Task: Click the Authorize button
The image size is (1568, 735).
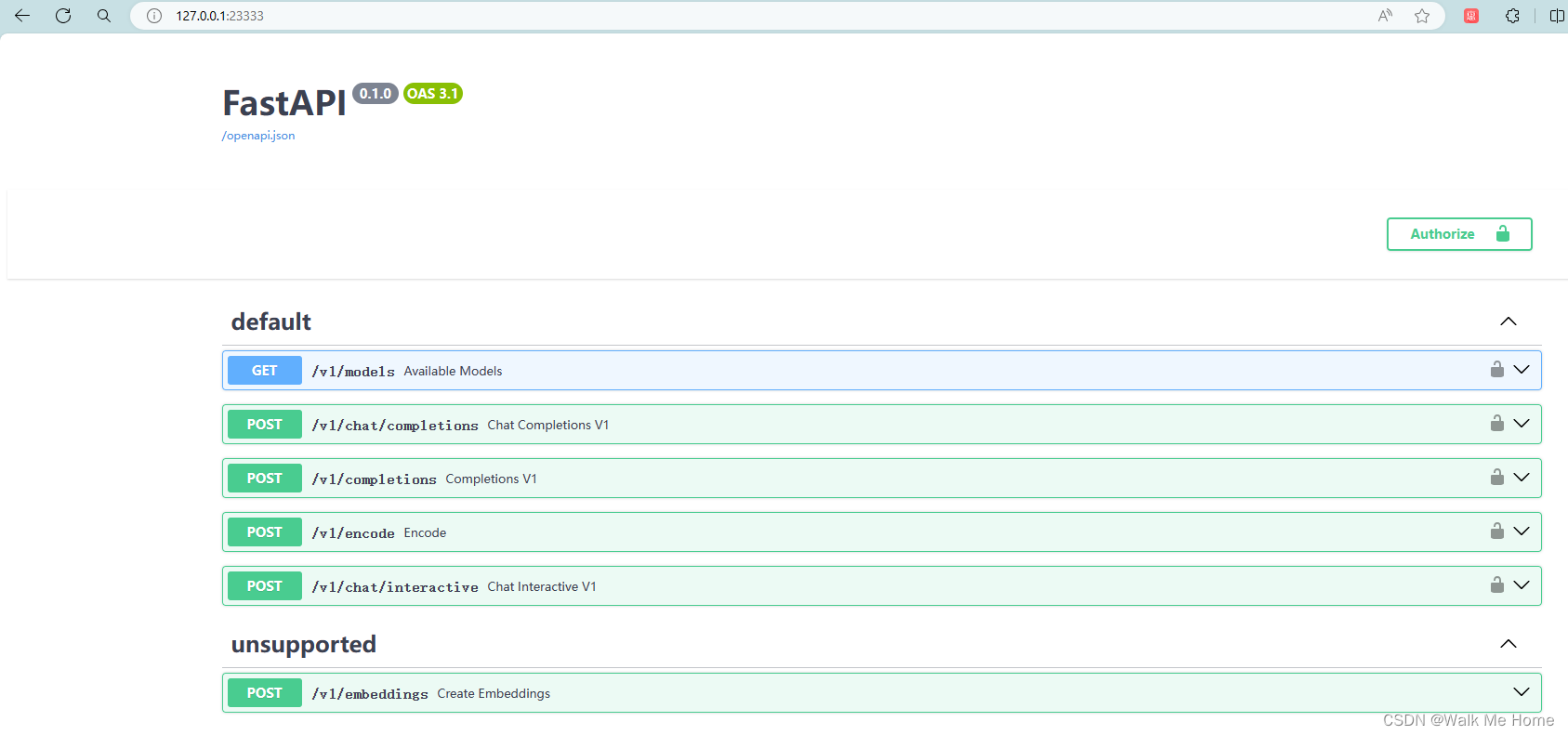Action: pos(1459,234)
